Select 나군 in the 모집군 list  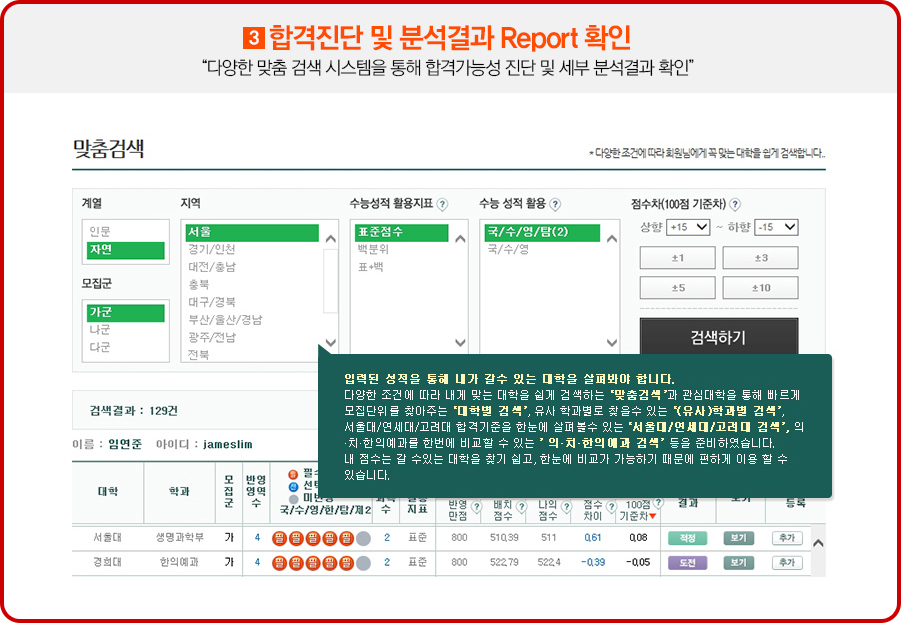(100, 329)
